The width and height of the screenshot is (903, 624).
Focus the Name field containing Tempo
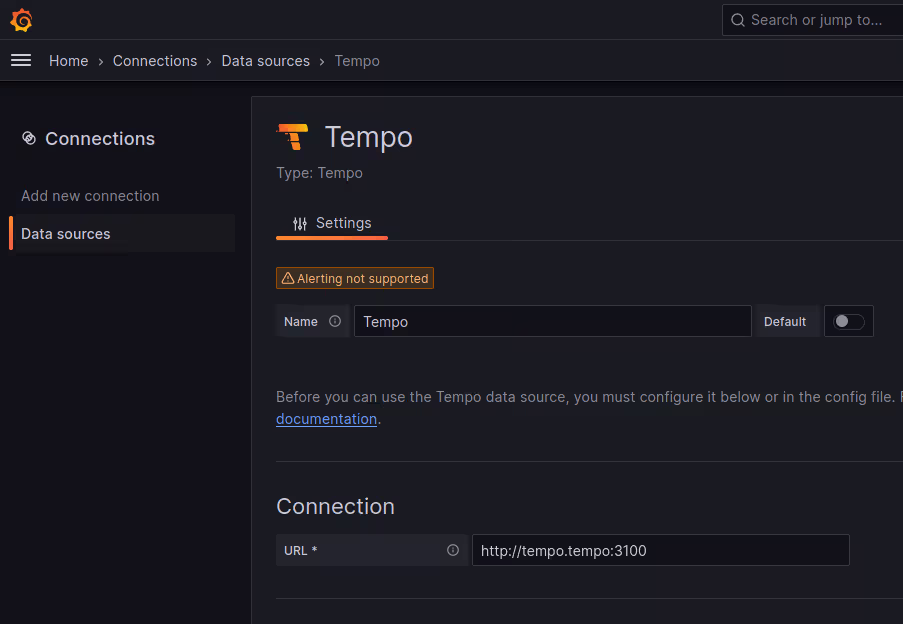point(552,321)
